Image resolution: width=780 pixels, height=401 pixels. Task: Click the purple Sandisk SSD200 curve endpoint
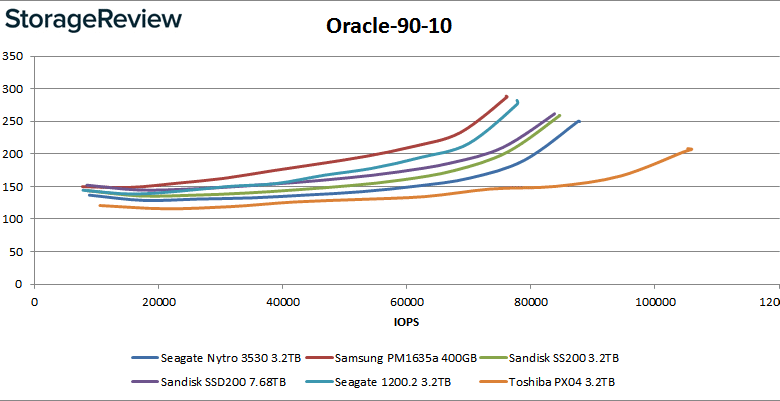[555, 113]
